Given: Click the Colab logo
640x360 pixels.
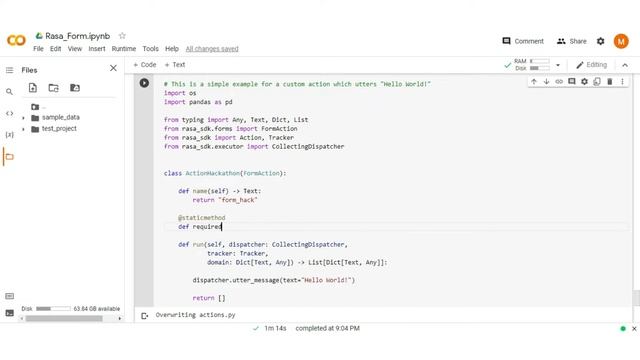Looking at the screenshot, I should tap(16, 40).
